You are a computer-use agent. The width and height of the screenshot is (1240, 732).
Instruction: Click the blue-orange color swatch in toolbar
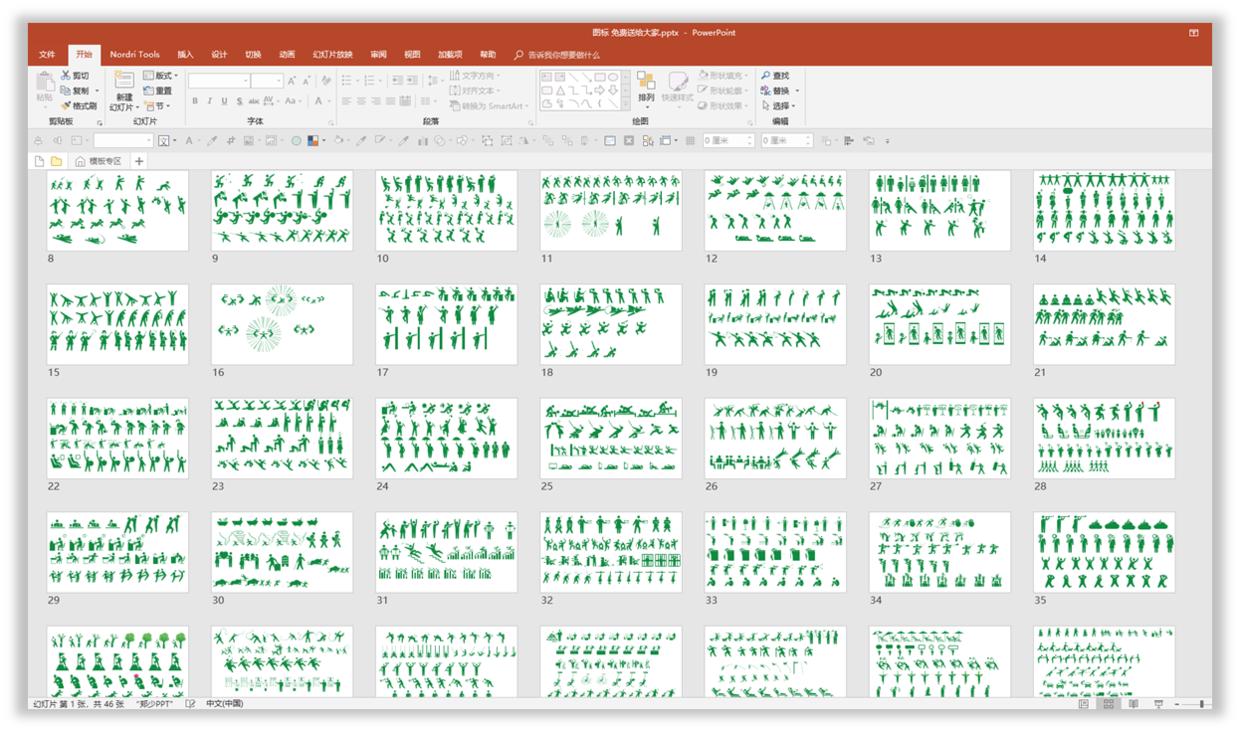point(313,141)
